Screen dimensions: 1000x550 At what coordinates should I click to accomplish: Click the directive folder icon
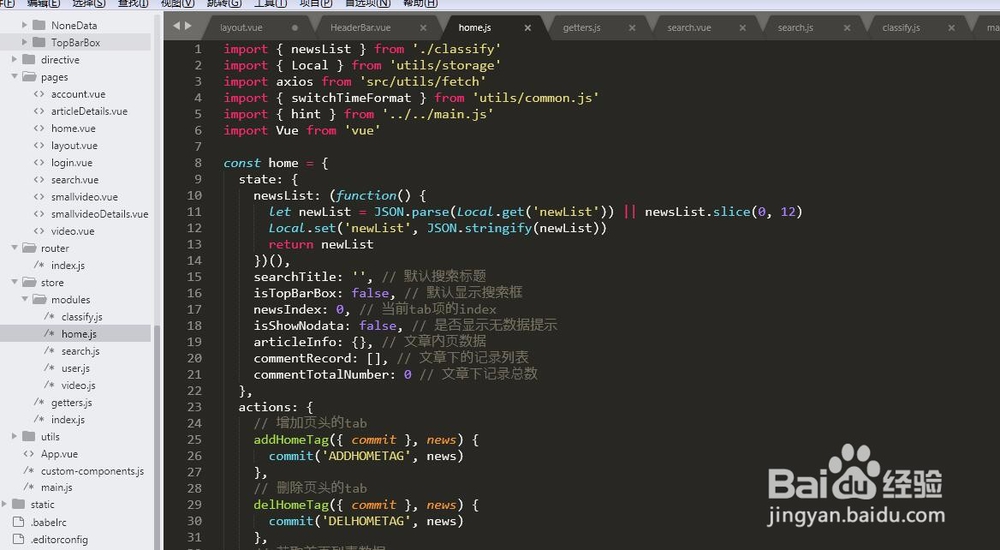pos(29,59)
